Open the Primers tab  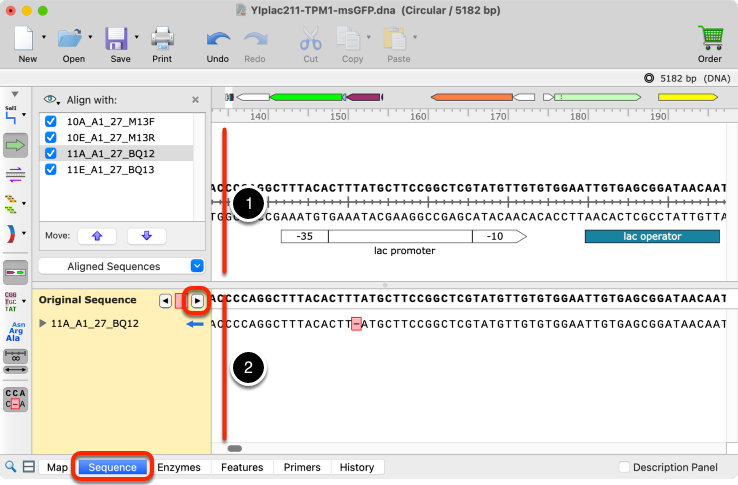(x=302, y=467)
